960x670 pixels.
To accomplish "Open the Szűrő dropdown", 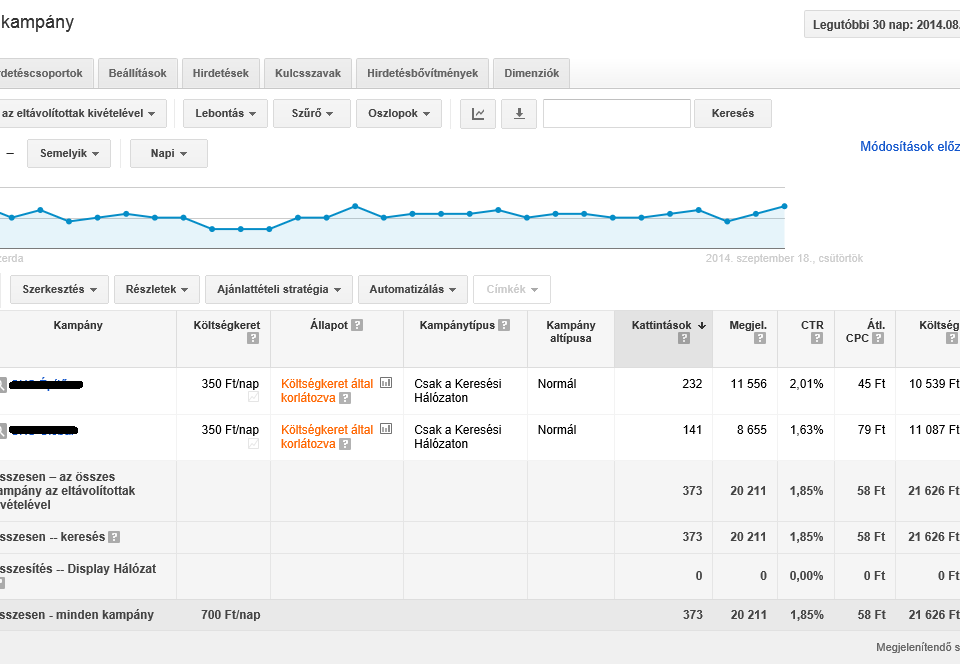I will (312, 114).
